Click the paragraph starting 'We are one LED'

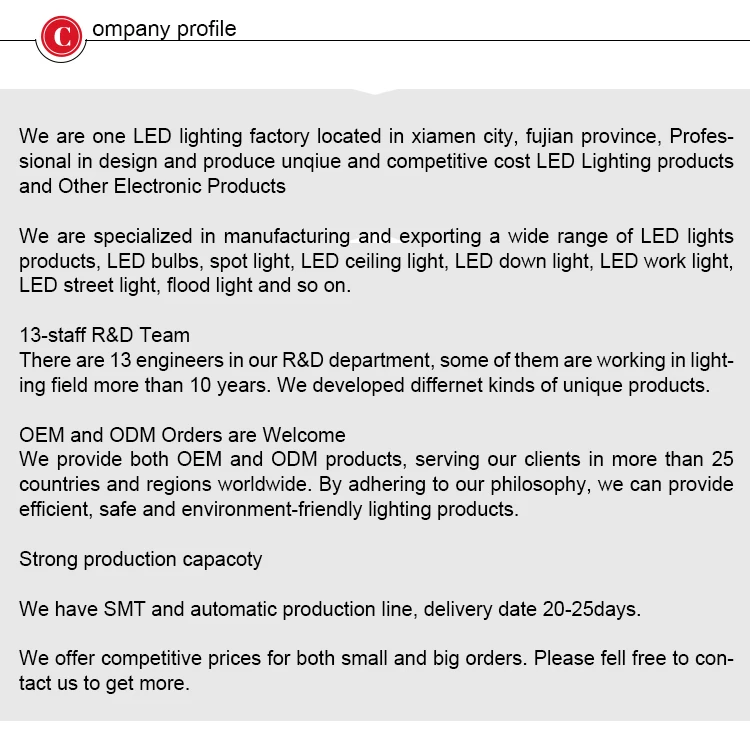[376, 161]
